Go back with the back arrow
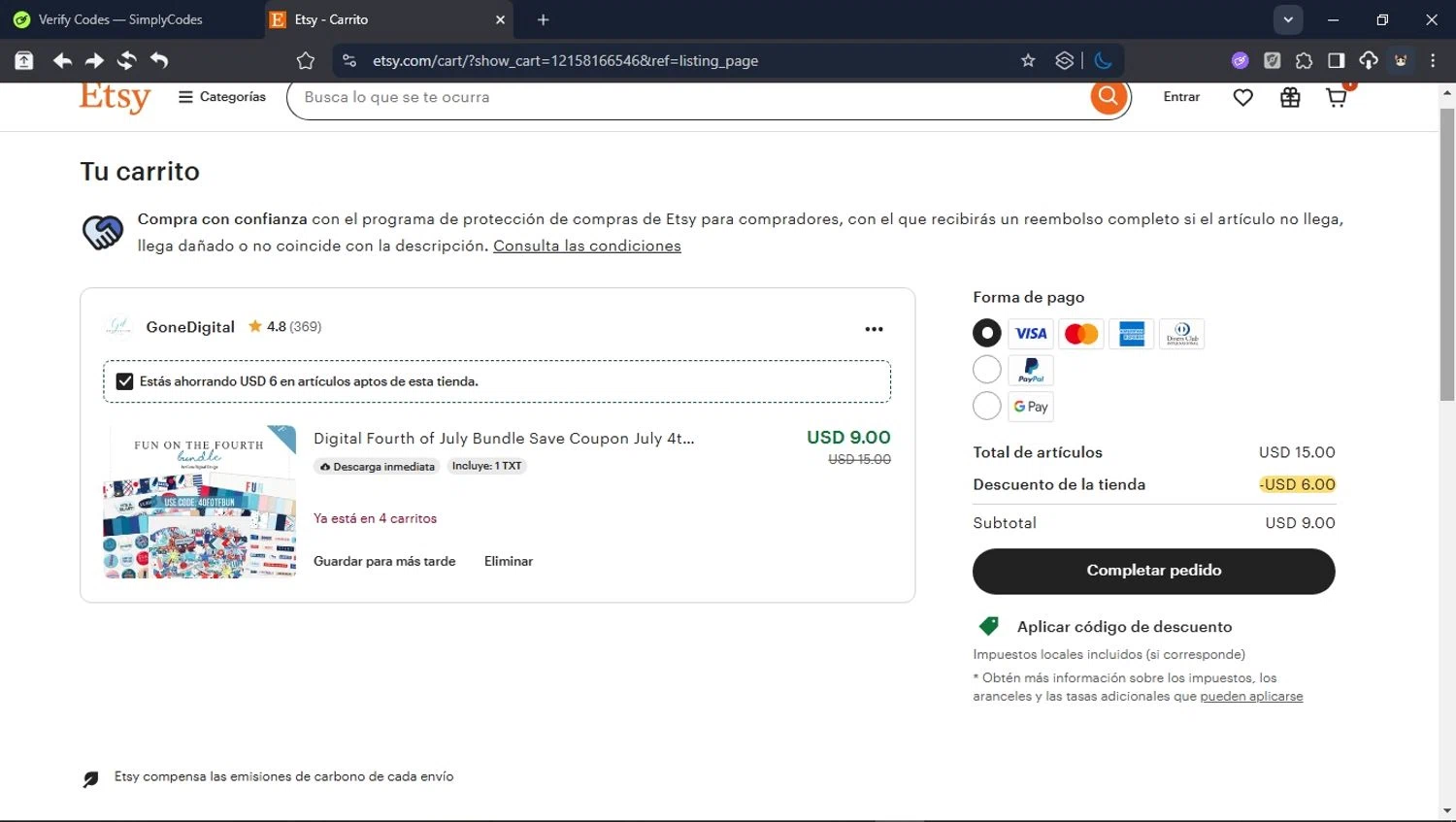 coord(62,61)
